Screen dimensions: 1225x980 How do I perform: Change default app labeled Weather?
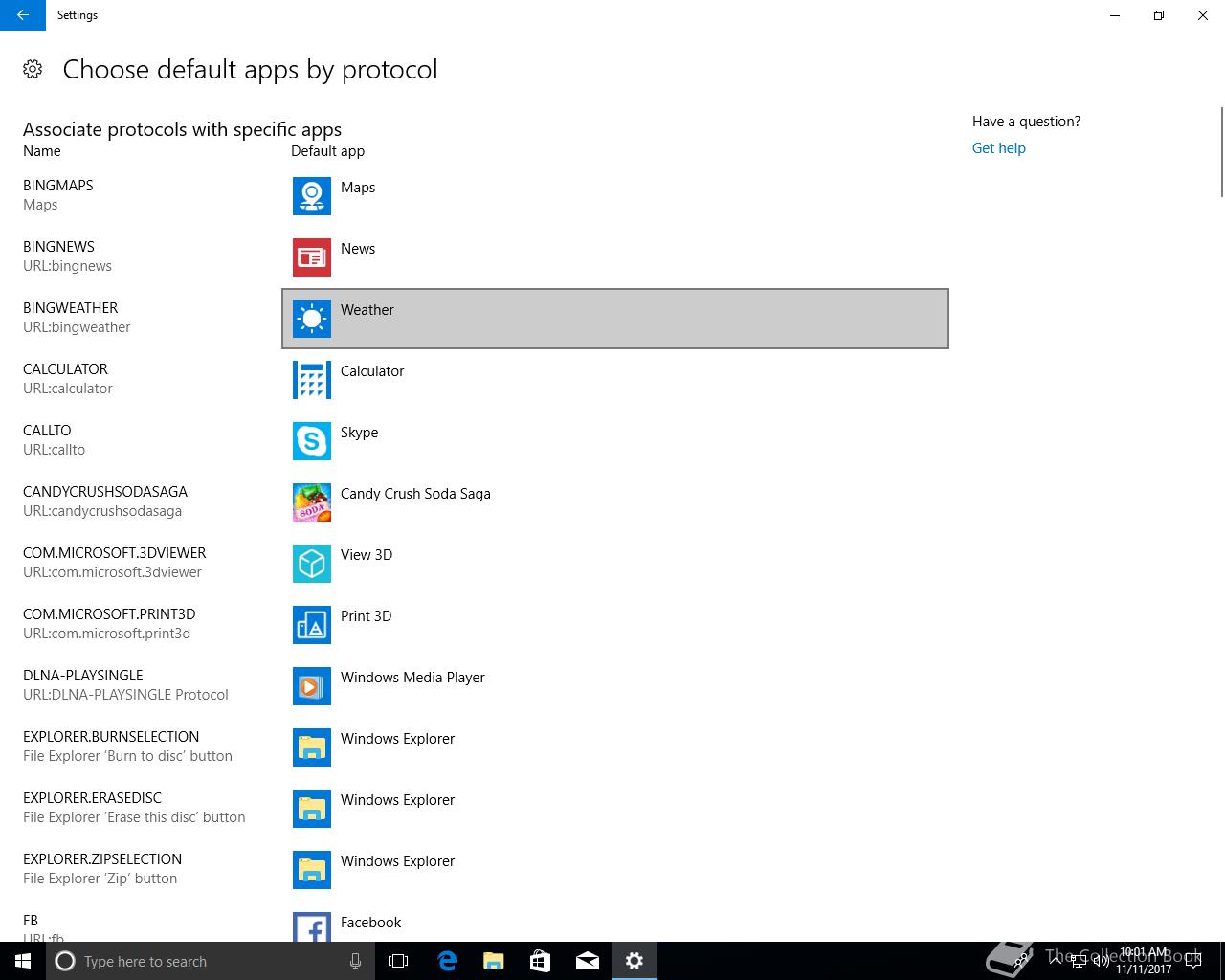615,319
